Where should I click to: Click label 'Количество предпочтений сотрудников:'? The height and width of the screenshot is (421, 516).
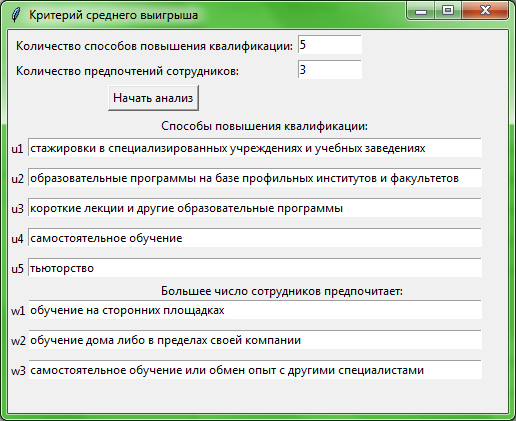click(x=127, y=71)
